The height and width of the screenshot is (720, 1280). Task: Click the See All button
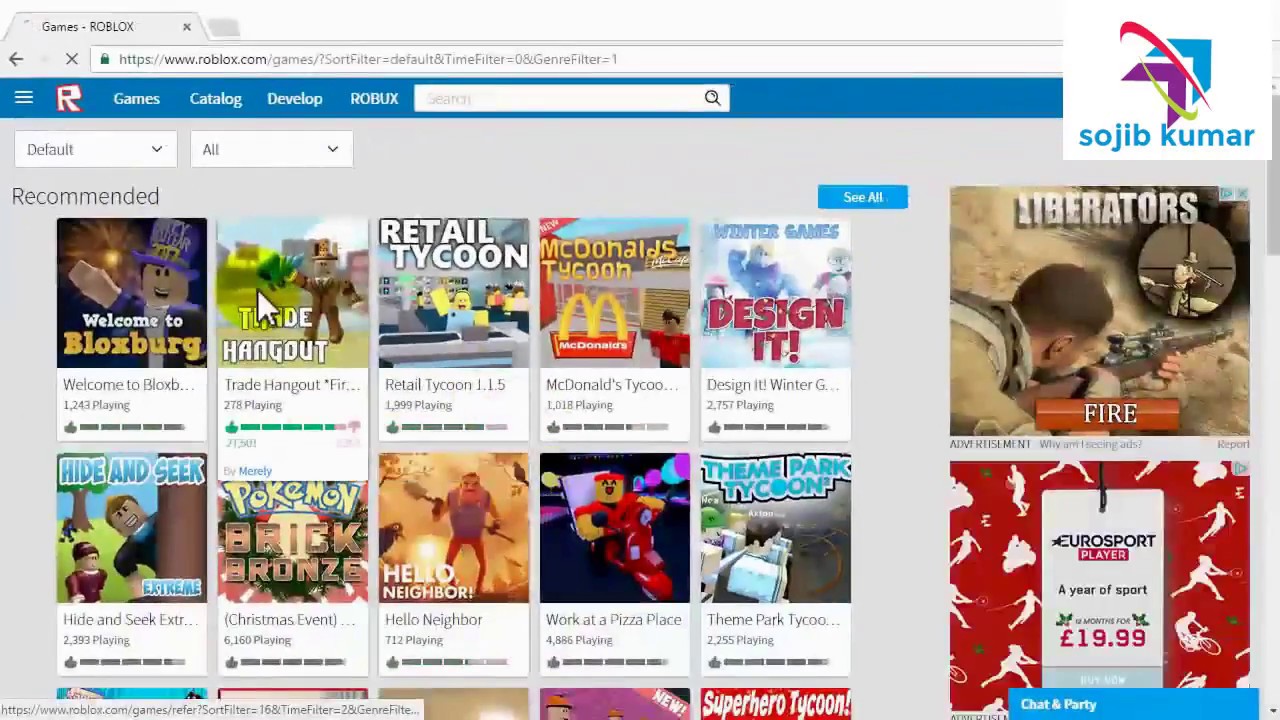tap(862, 197)
